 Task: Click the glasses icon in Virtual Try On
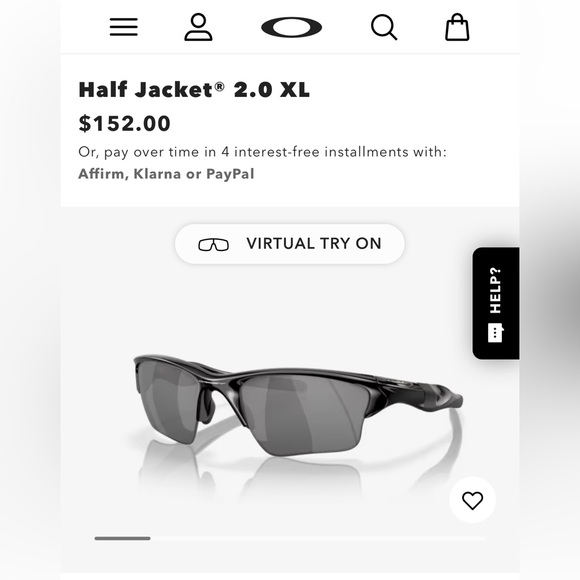[x=213, y=245]
